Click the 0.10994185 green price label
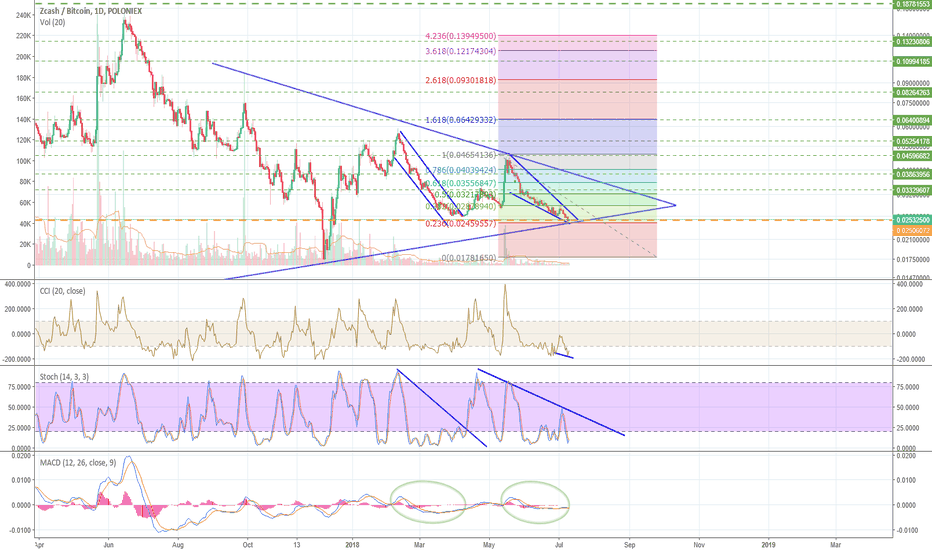Viewport: 932px width, 550px height. 912,61
